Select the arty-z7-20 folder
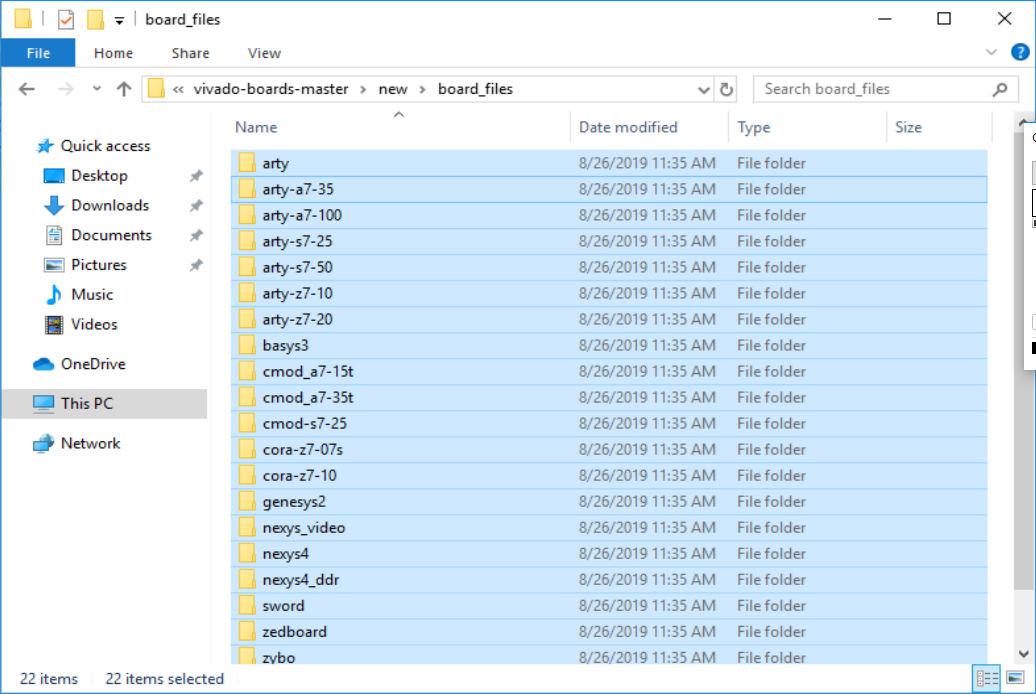 tap(609, 320)
